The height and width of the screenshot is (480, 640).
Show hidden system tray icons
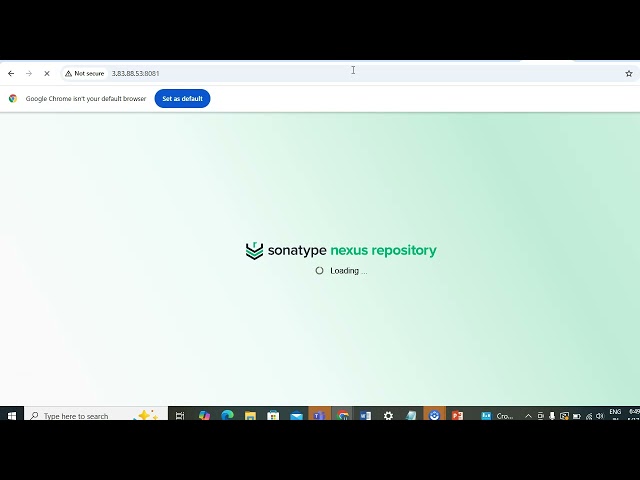click(x=528, y=416)
